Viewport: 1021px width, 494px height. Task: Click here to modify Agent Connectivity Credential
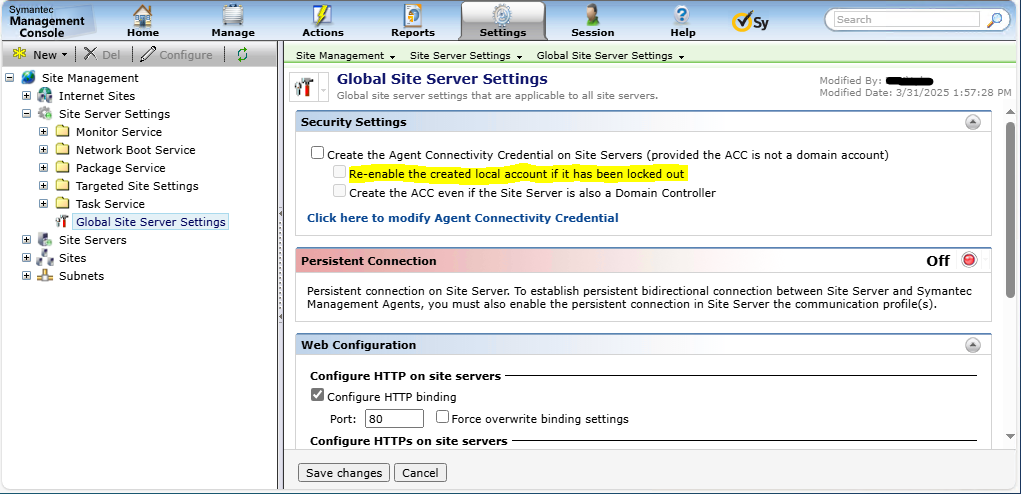point(463,218)
